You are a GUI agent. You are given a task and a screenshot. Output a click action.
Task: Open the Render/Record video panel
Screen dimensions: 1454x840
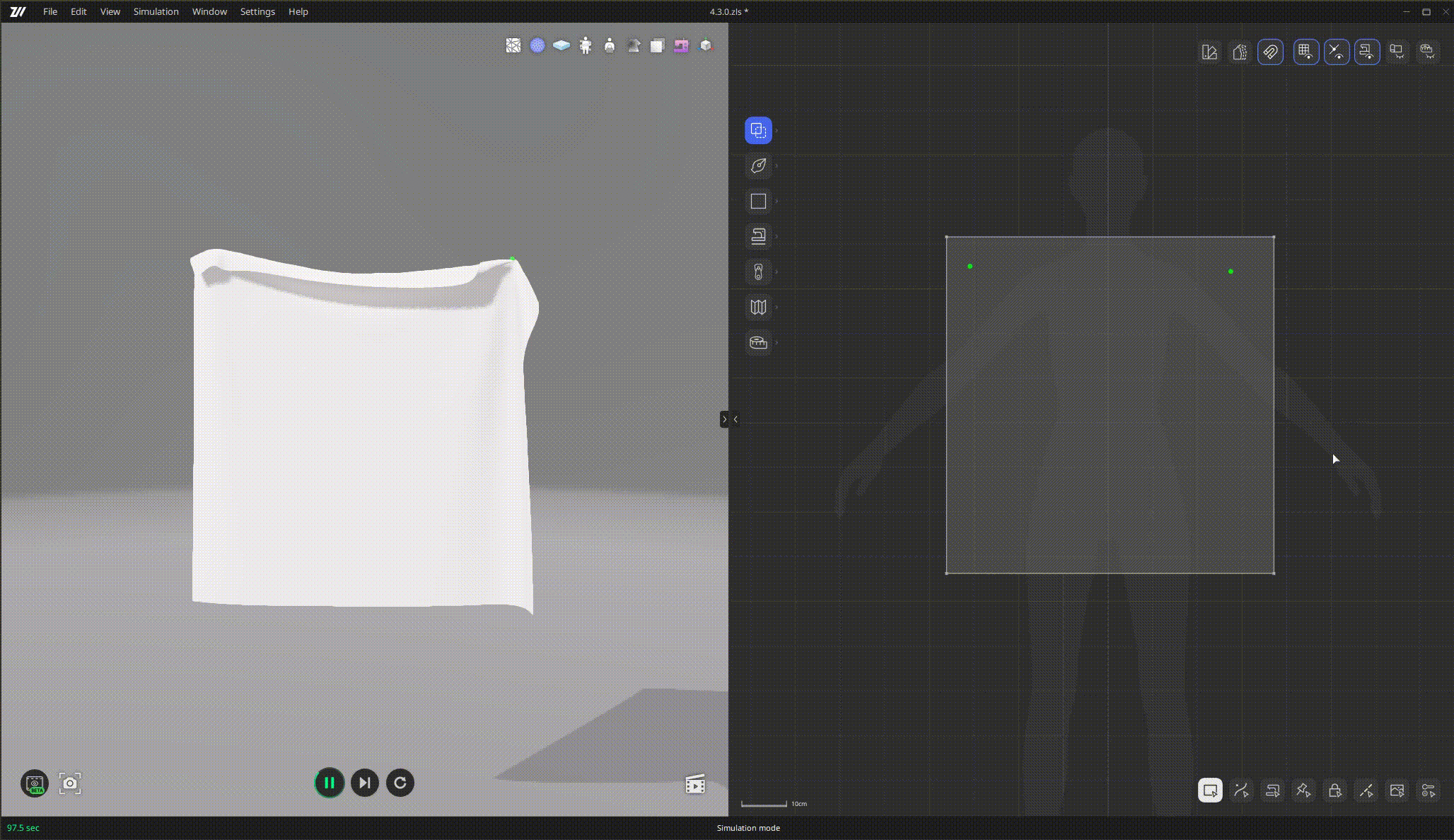coord(694,783)
